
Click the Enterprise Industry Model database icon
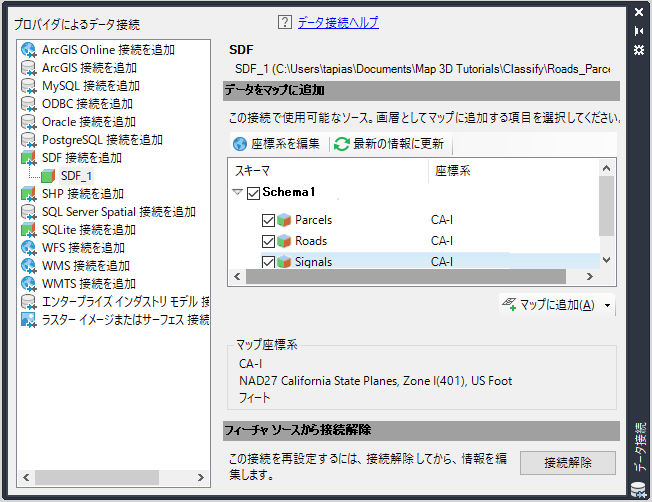[29, 302]
